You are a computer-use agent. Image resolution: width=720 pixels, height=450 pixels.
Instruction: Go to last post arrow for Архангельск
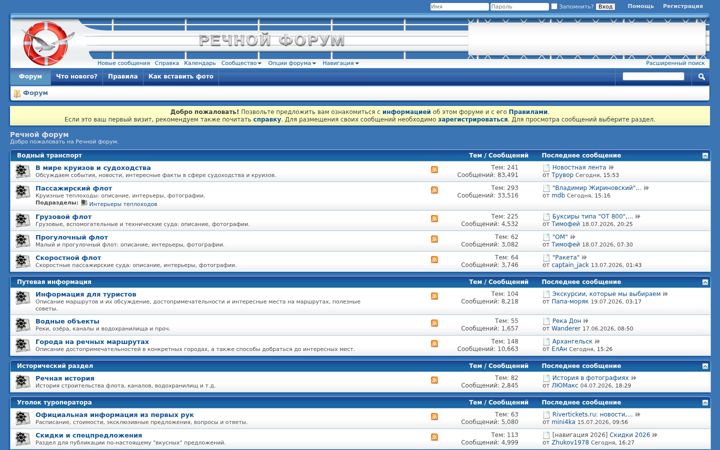coord(597,342)
